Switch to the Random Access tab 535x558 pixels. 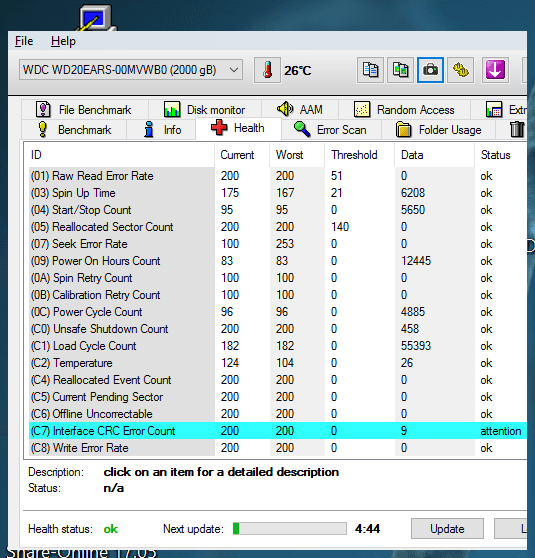coord(404,110)
